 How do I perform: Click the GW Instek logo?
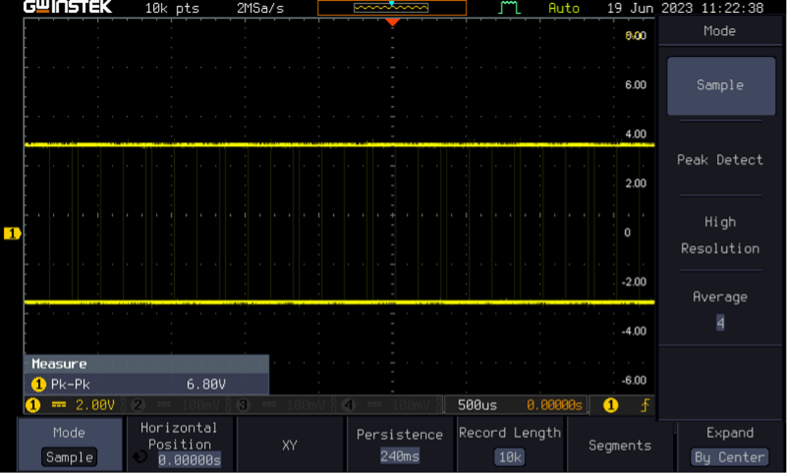click(69, 7)
